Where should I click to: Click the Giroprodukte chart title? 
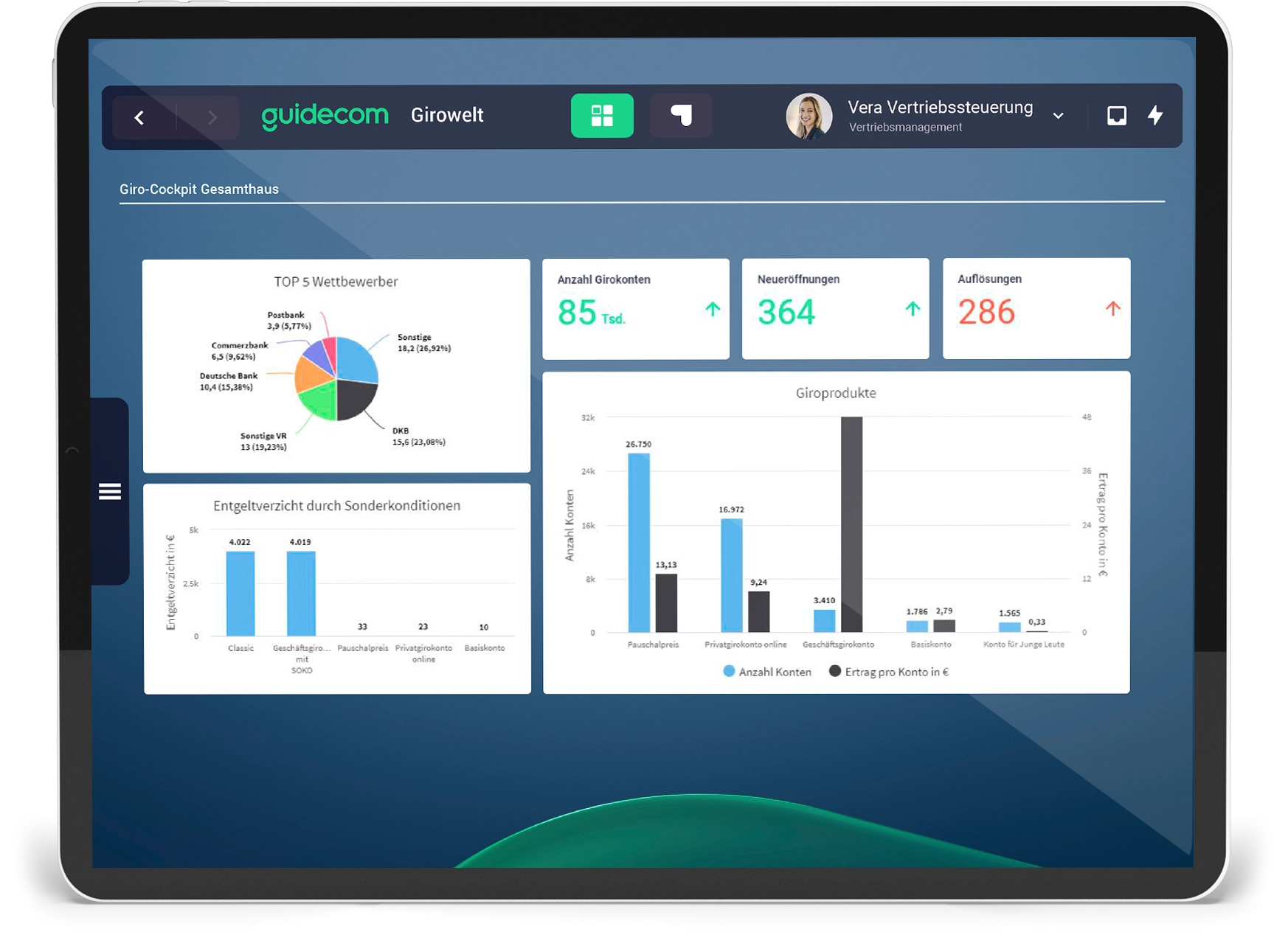[836, 393]
